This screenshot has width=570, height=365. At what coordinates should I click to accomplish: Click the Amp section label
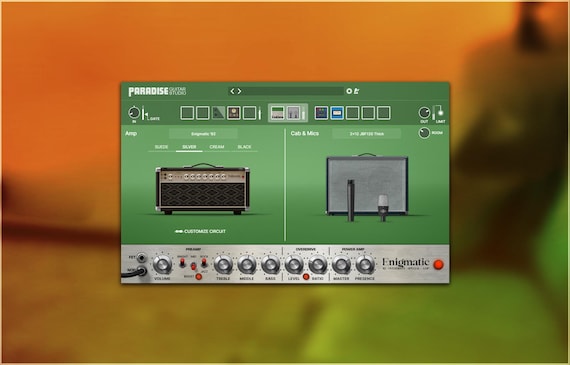click(x=131, y=133)
